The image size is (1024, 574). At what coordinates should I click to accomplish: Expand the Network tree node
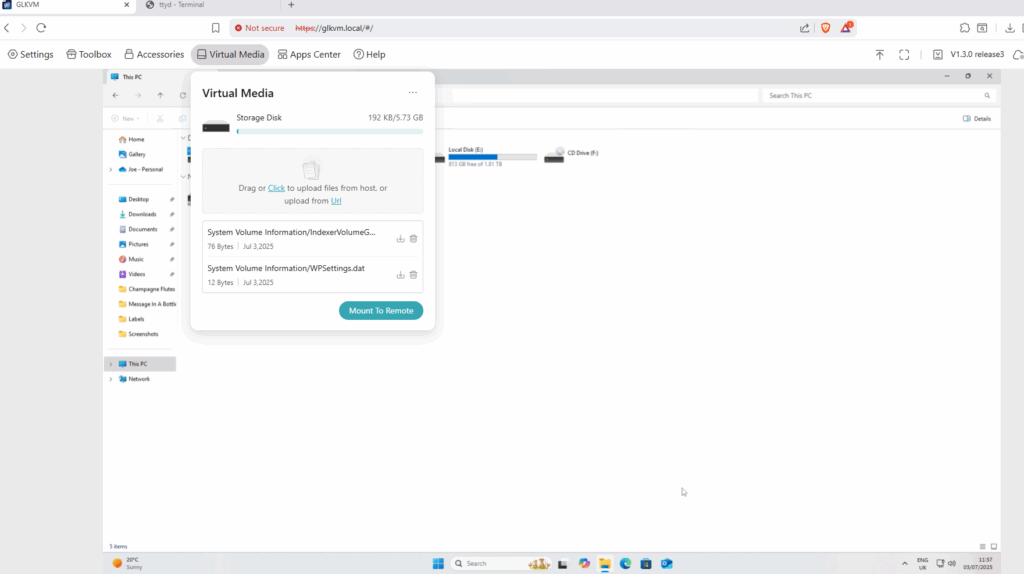(110, 379)
